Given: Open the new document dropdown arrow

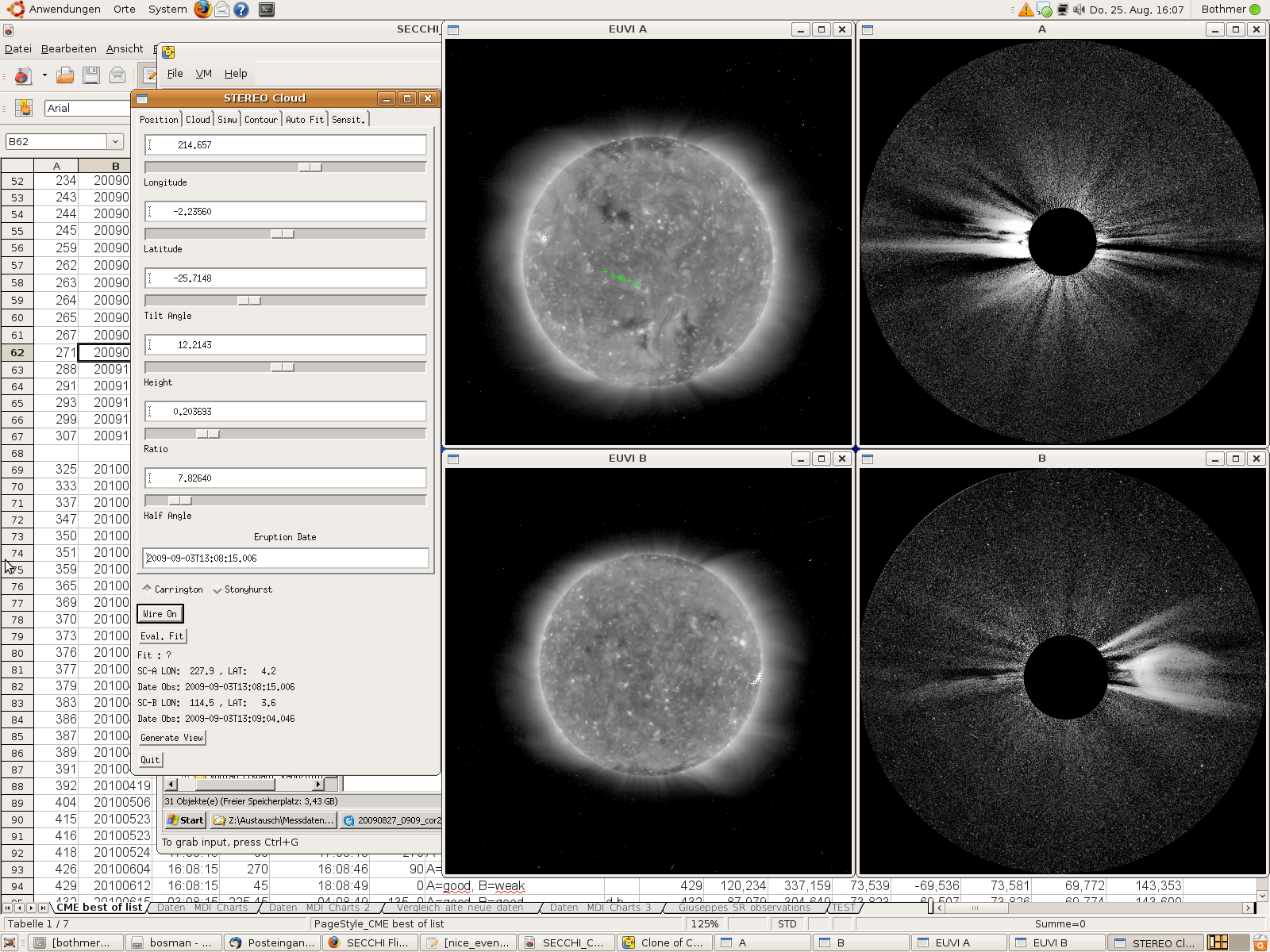Looking at the screenshot, I should 44,75.
